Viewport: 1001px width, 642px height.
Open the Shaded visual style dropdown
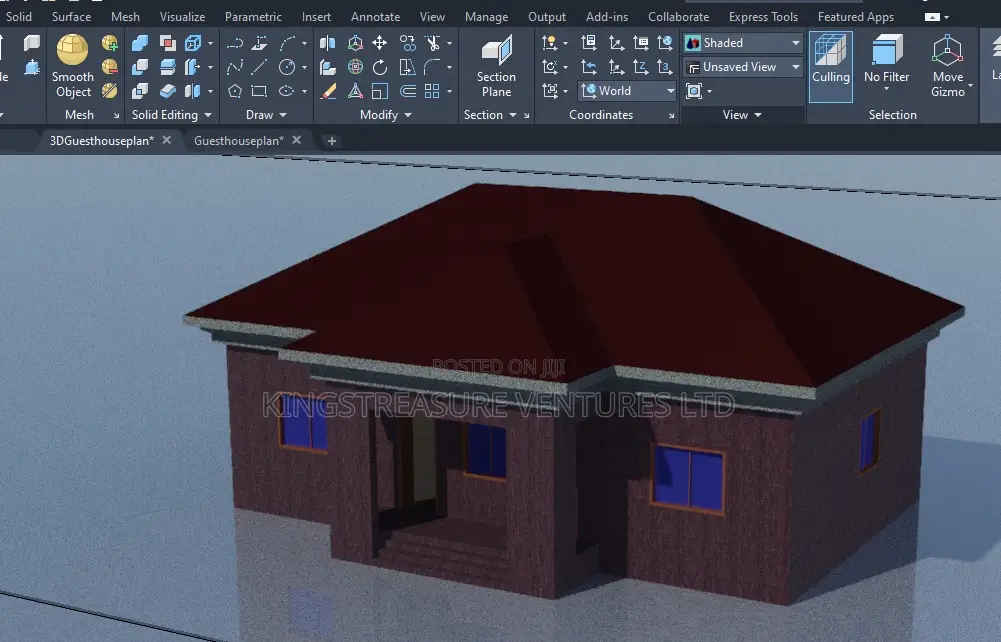pos(743,43)
